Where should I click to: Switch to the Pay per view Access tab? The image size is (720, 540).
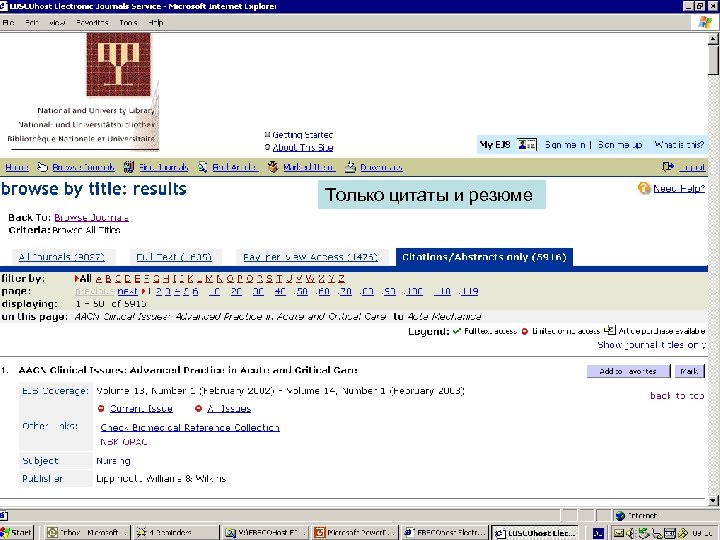pos(310,257)
